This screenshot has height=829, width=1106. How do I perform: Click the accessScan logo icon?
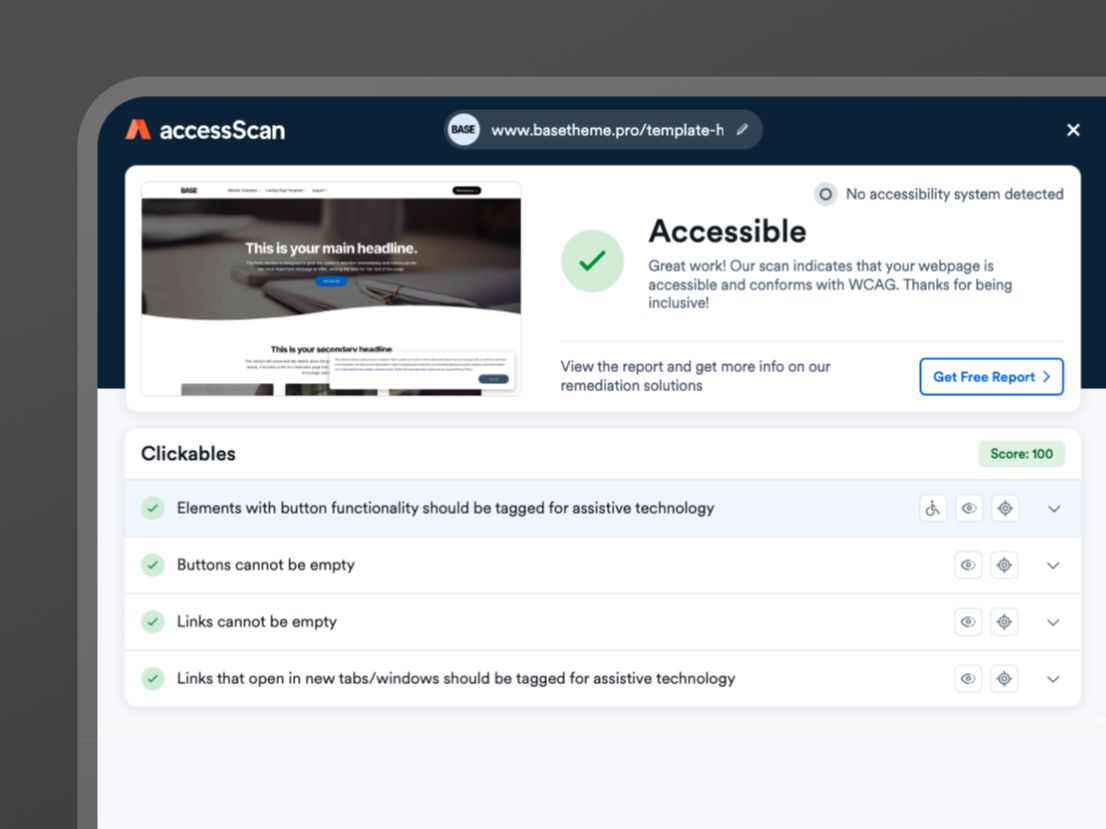[137, 129]
